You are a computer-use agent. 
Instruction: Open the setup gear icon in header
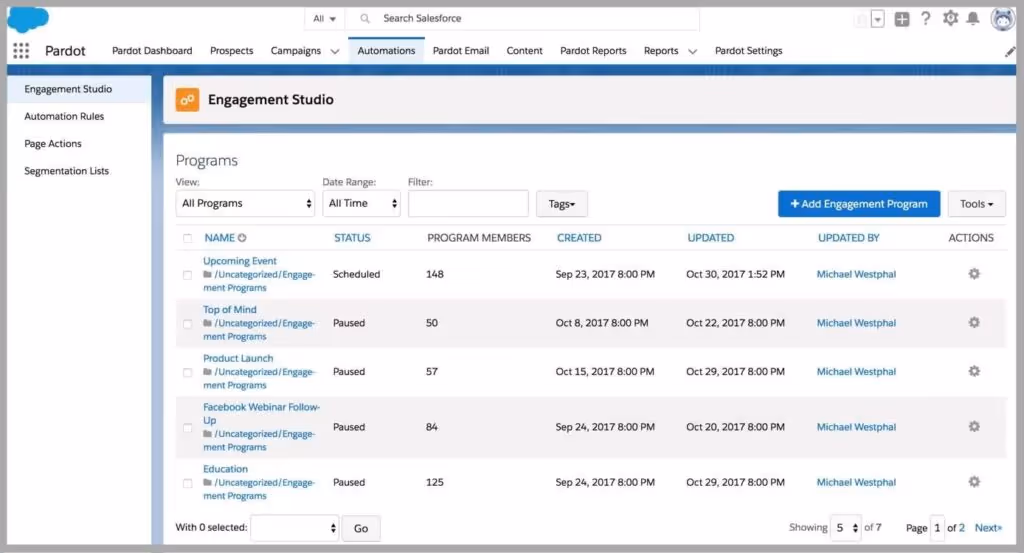point(950,18)
